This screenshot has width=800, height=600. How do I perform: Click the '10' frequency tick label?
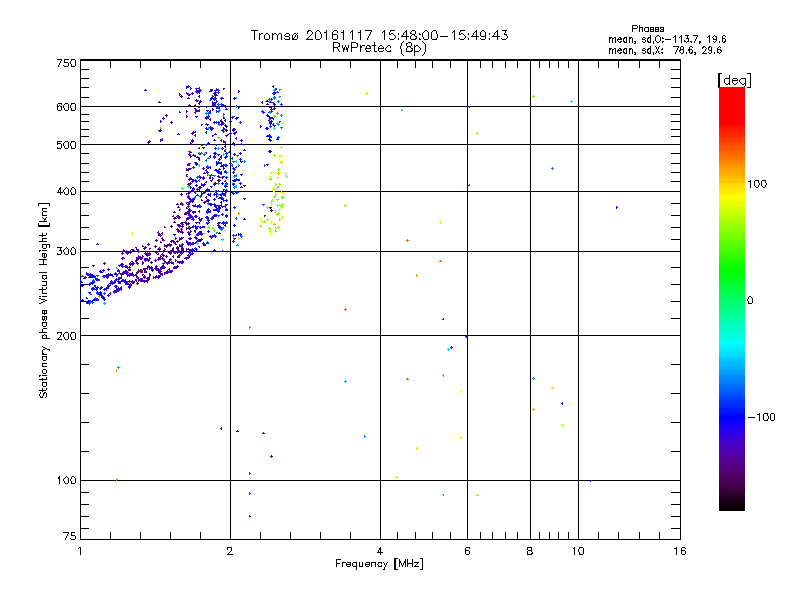pos(578,551)
